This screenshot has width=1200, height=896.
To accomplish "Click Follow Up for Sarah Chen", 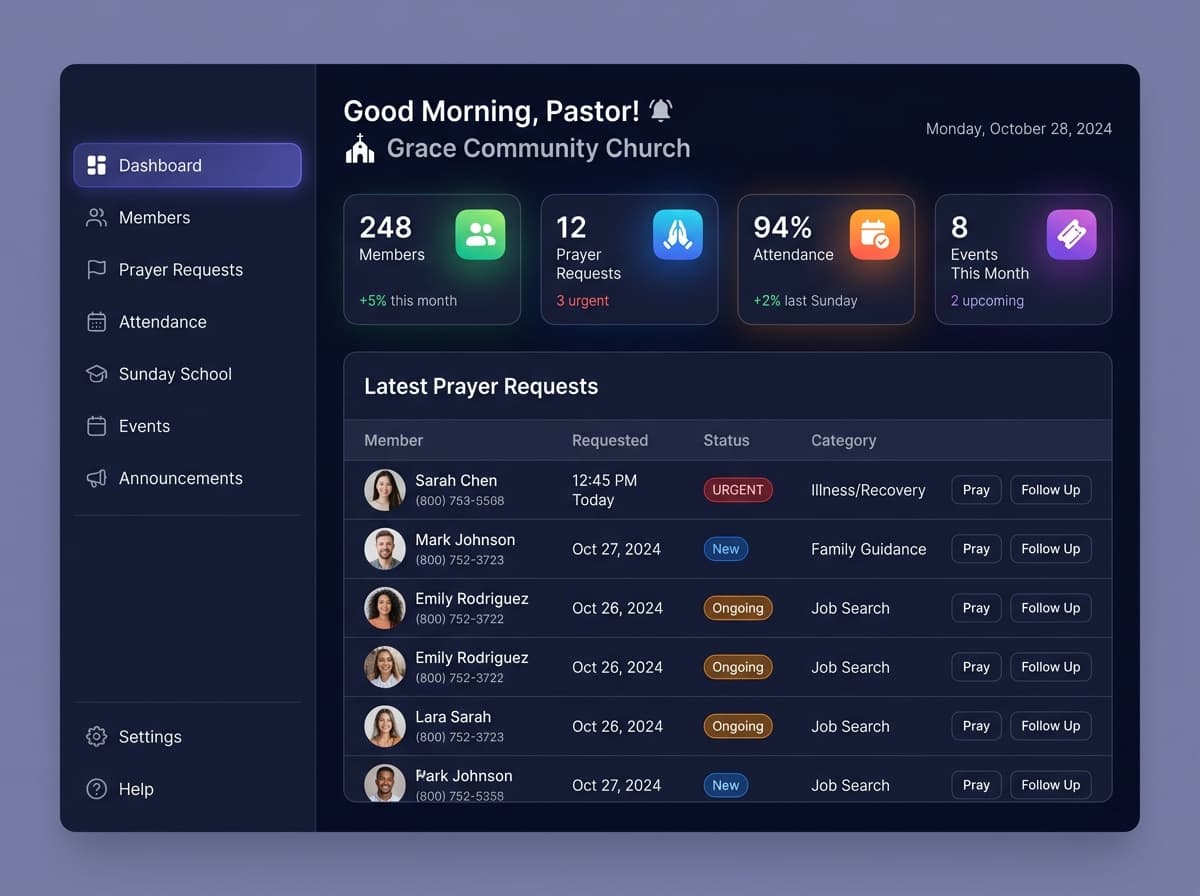I will point(1050,490).
